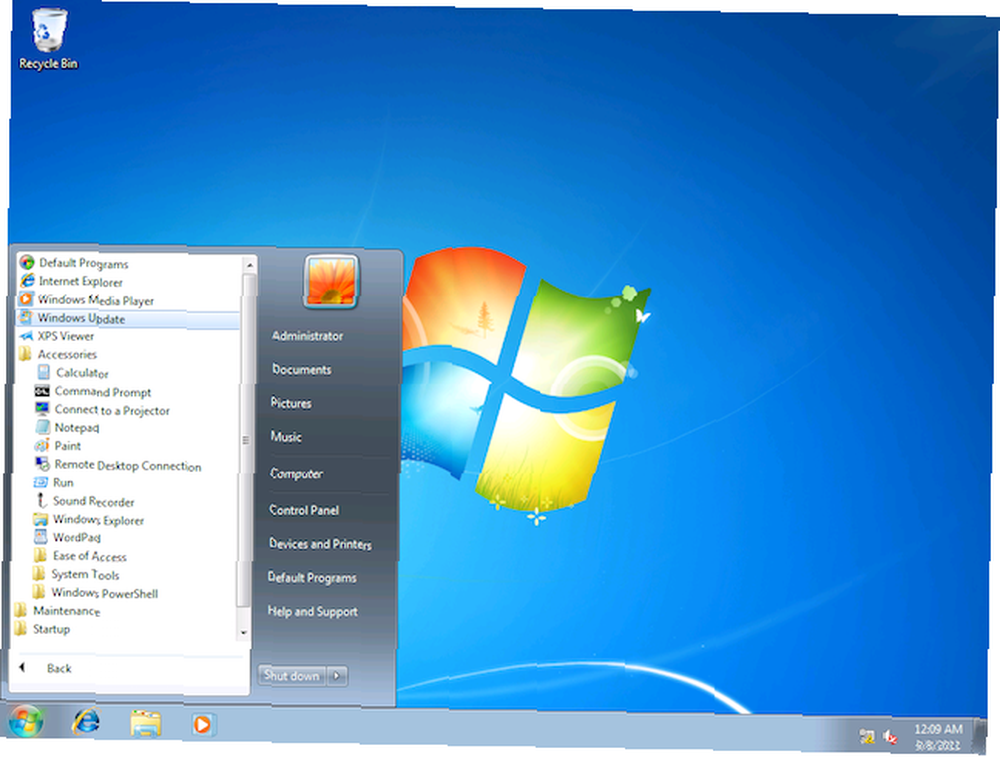Open Control Panel
This screenshot has height=757, width=1000.
[x=304, y=510]
